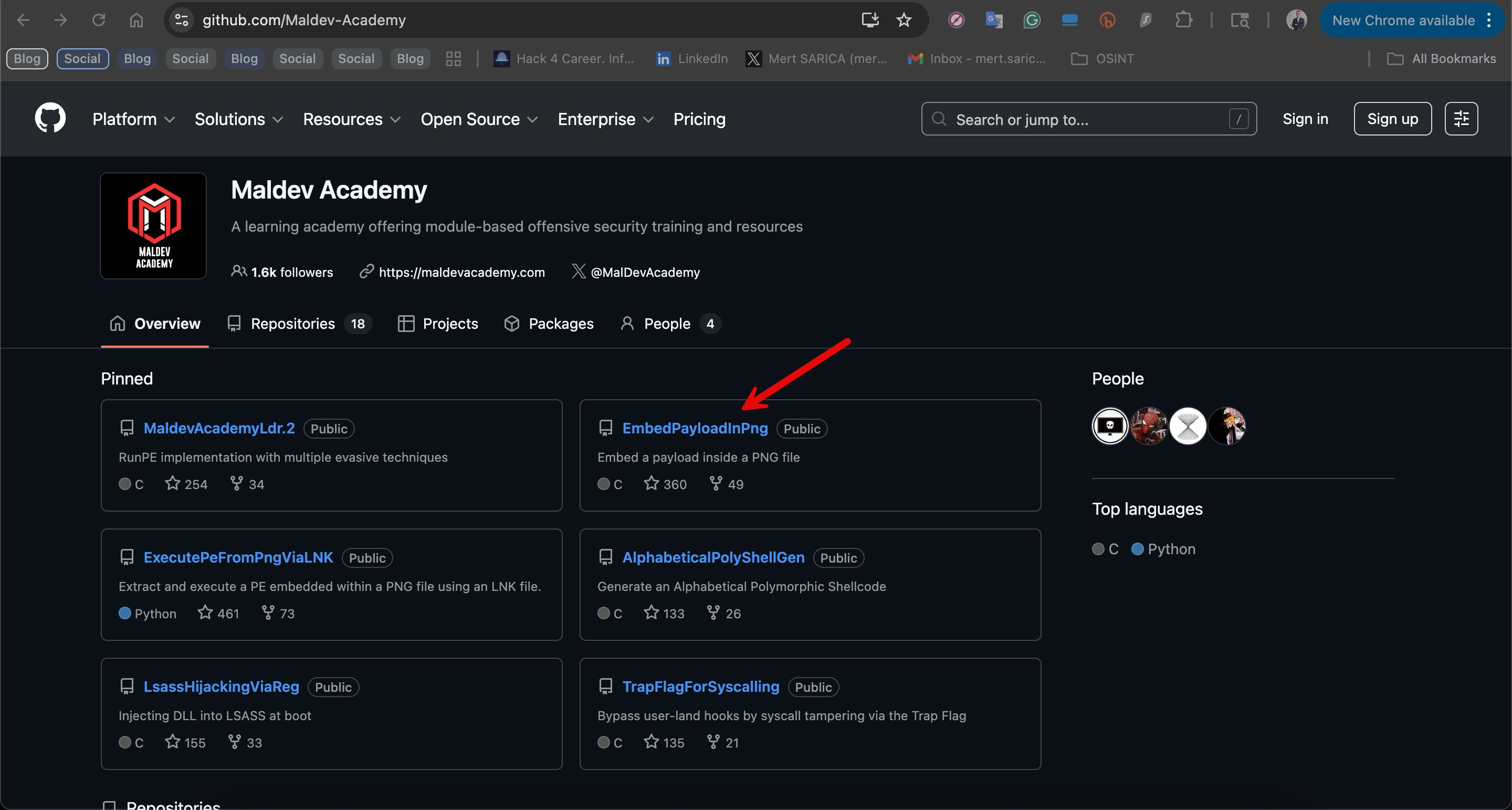Viewport: 1512px width, 810px height.
Task: Bookmark this page with star icon
Action: pos(904,20)
